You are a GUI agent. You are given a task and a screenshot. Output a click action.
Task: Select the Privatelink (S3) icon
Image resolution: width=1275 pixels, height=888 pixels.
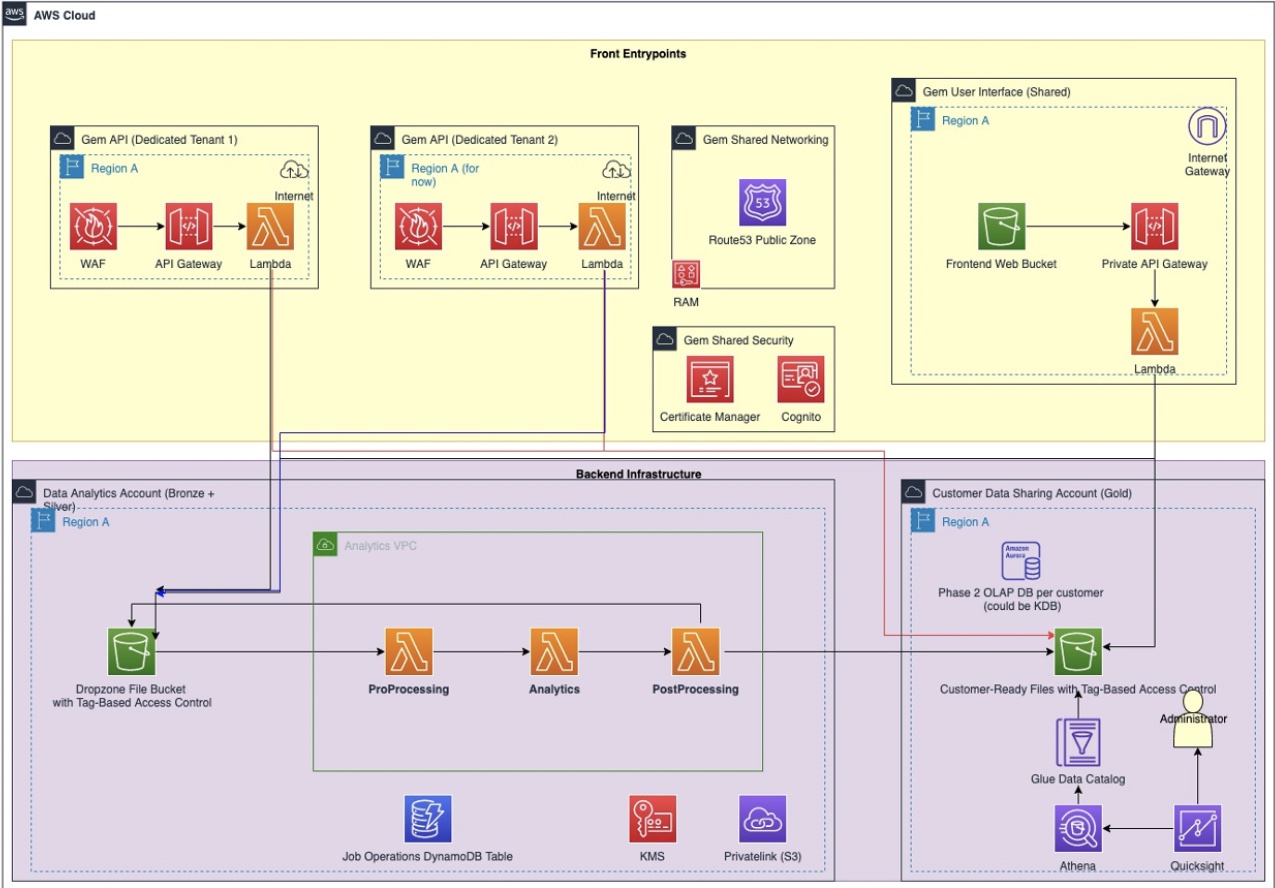763,820
